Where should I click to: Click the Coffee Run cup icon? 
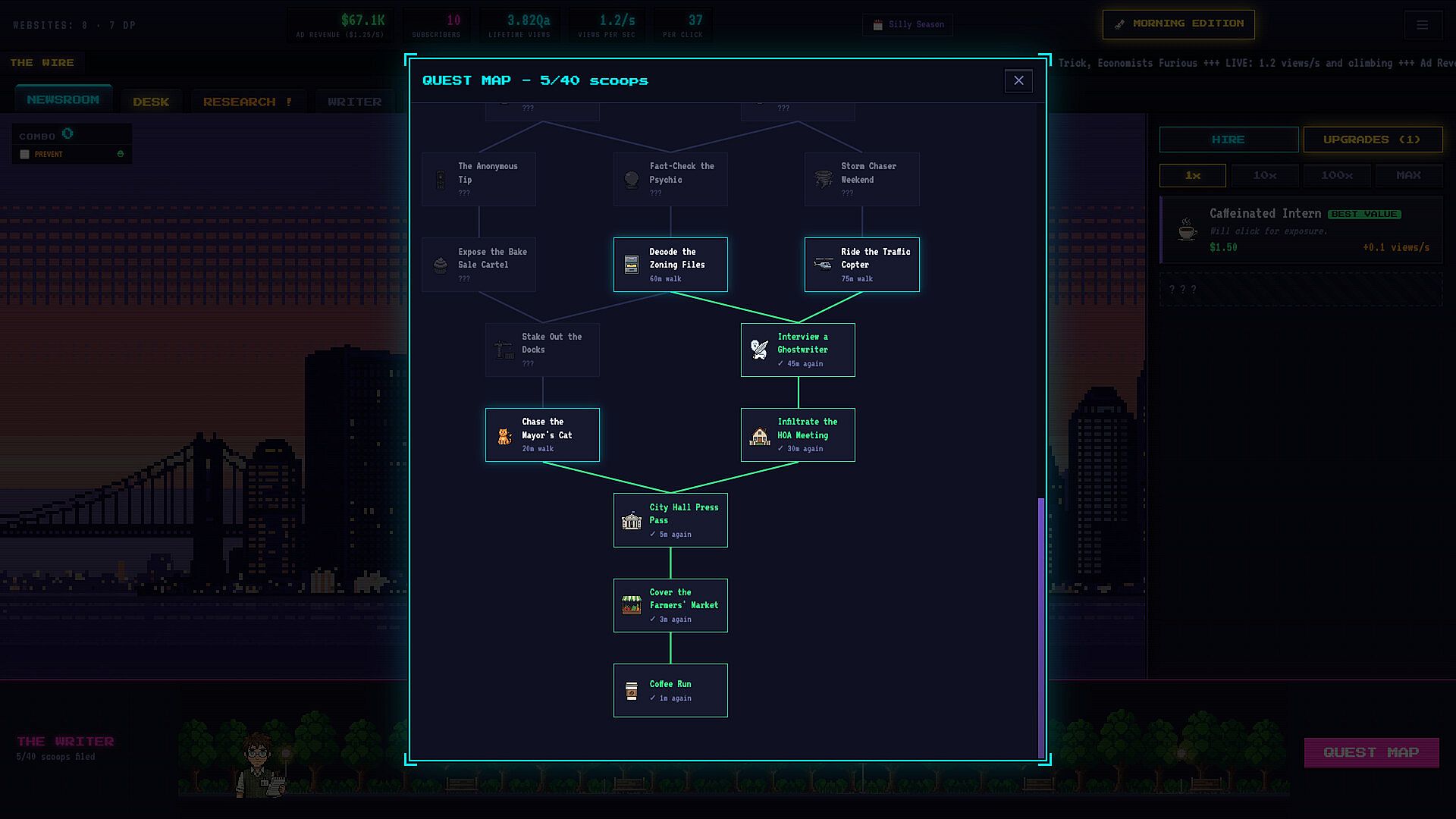(631, 691)
